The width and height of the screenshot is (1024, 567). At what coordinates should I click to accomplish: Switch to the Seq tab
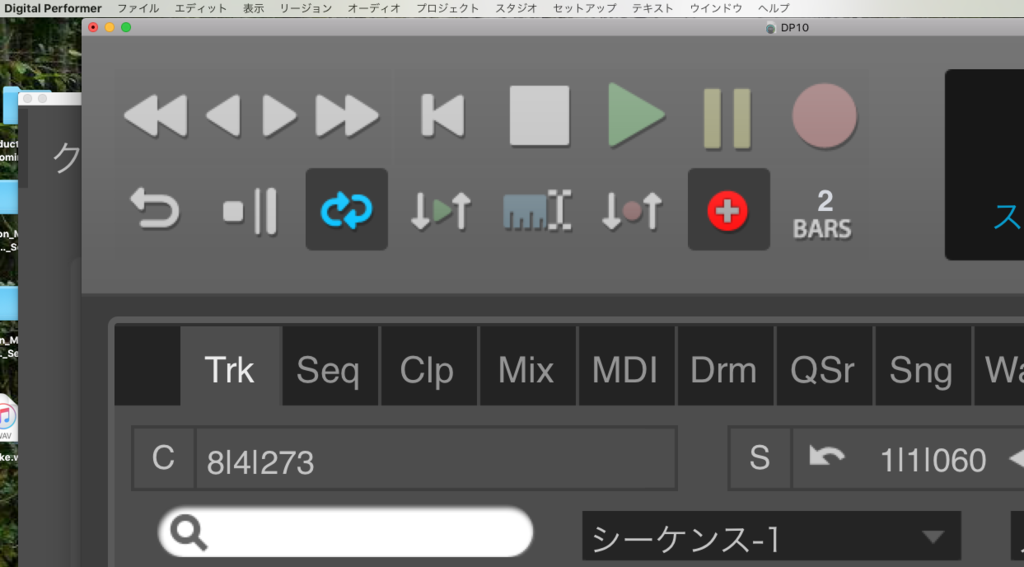point(330,366)
